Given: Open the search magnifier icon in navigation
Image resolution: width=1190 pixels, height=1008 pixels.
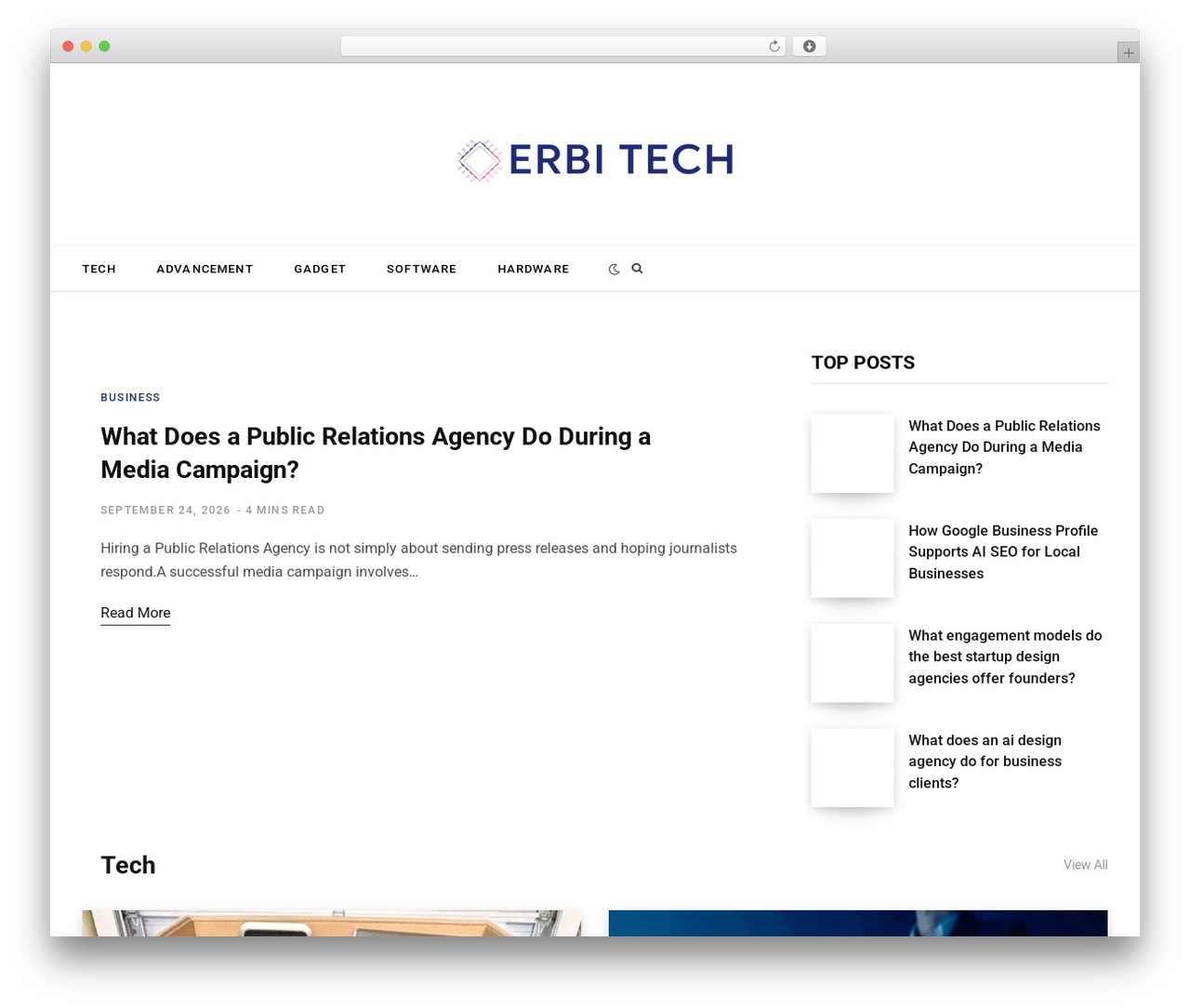Looking at the screenshot, I should [x=637, y=269].
